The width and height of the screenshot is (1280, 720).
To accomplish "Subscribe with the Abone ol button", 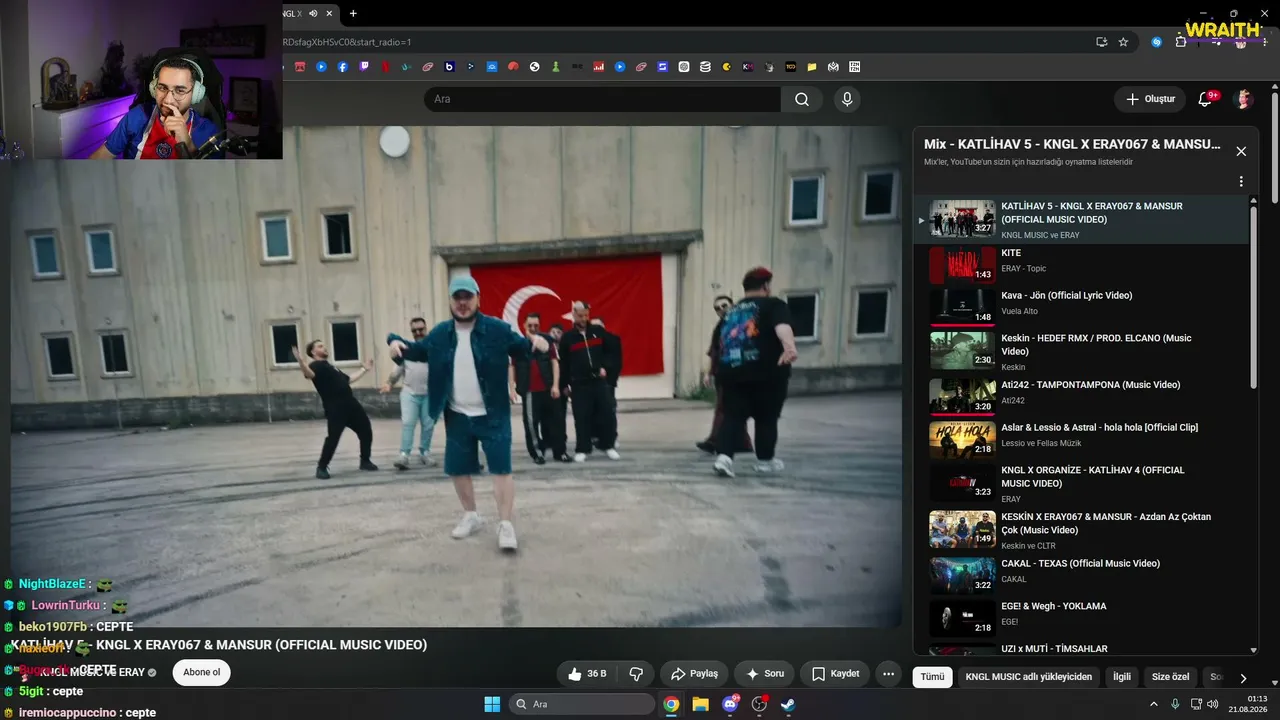I will [201, 672].
